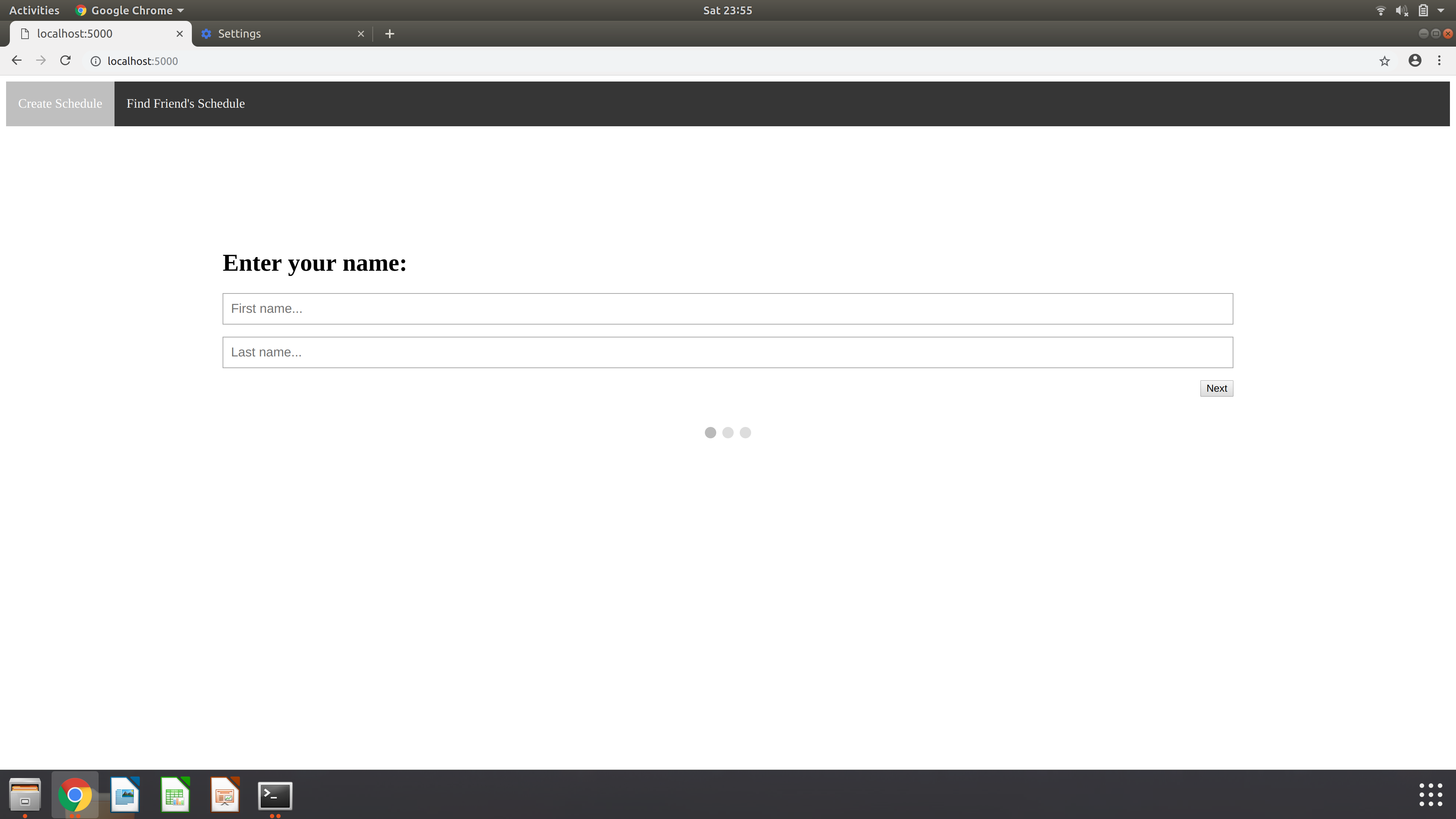The image size is (1456, 819).
Task: View site information icon in address bar
Action: 96,61
